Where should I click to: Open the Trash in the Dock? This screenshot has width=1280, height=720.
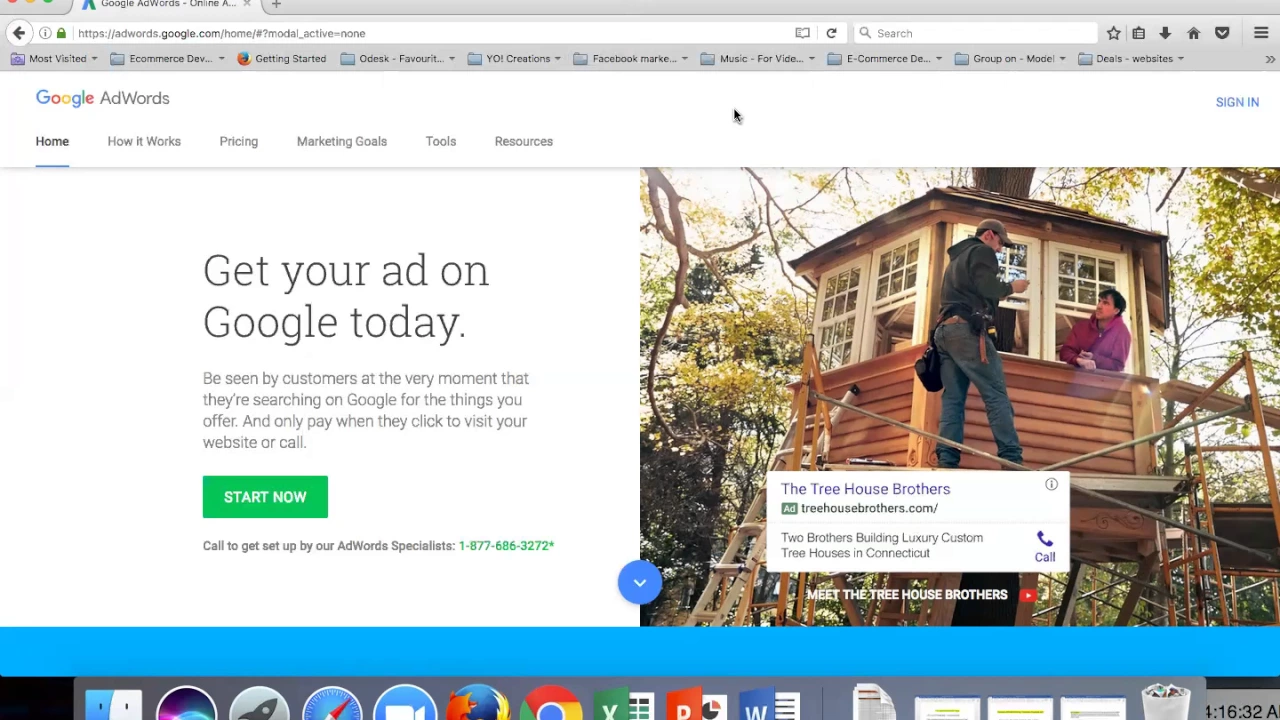pos(1166,704)
